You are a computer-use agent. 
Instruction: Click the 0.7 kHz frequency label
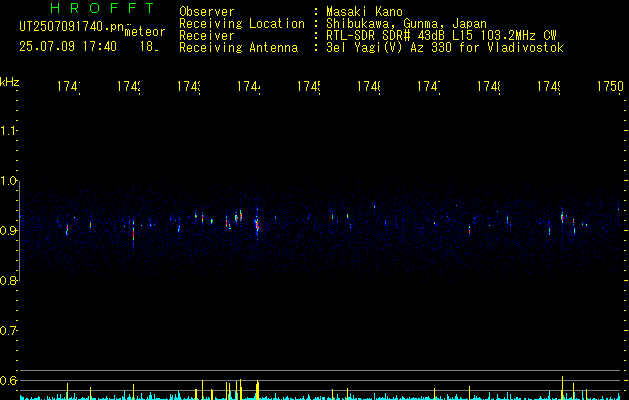coord(9,331)
